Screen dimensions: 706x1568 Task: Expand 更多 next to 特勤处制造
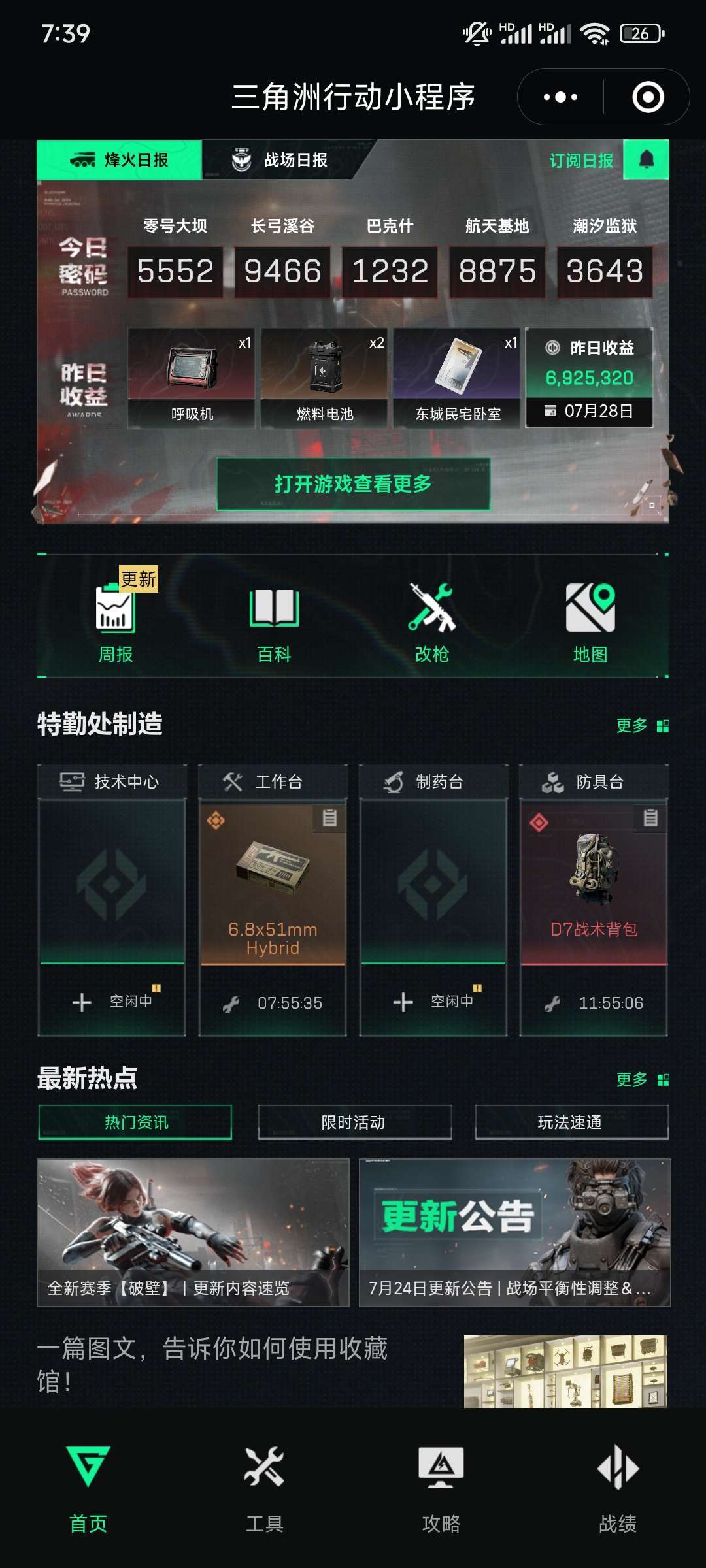click(643, 725)
